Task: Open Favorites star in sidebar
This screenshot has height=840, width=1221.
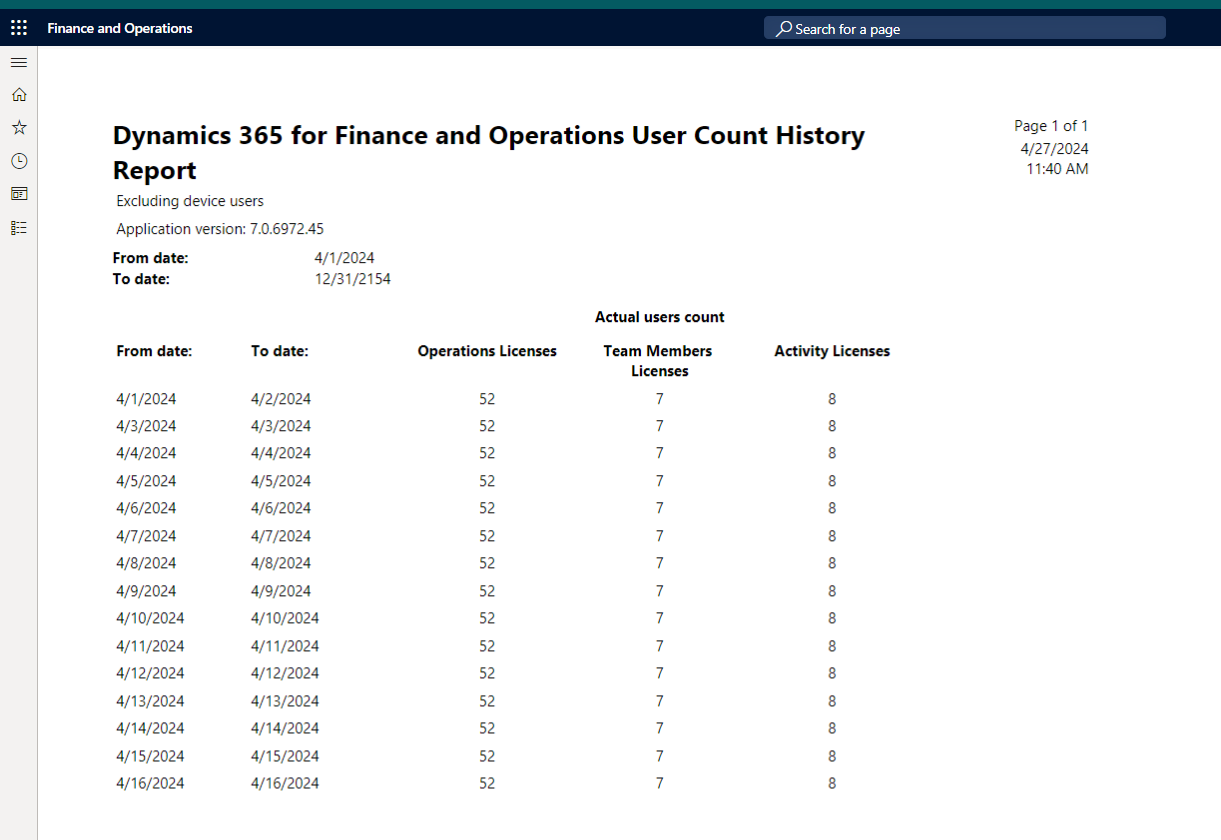Action: (x=19, y=128)
